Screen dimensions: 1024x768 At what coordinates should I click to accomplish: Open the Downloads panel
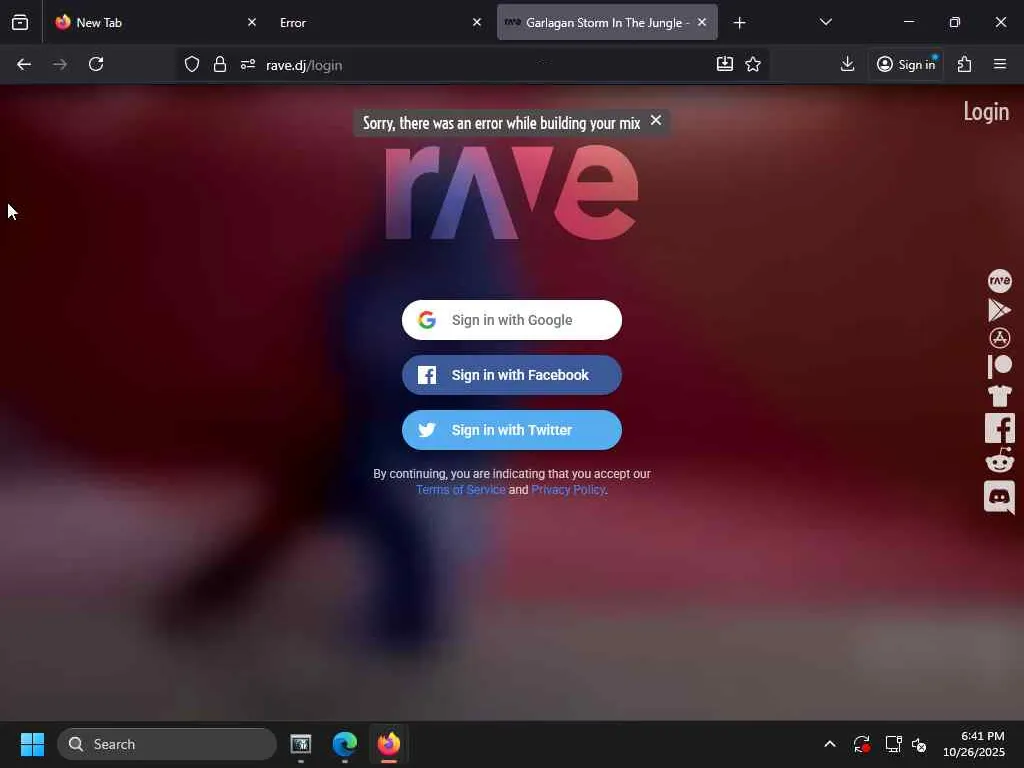point(847,64)
